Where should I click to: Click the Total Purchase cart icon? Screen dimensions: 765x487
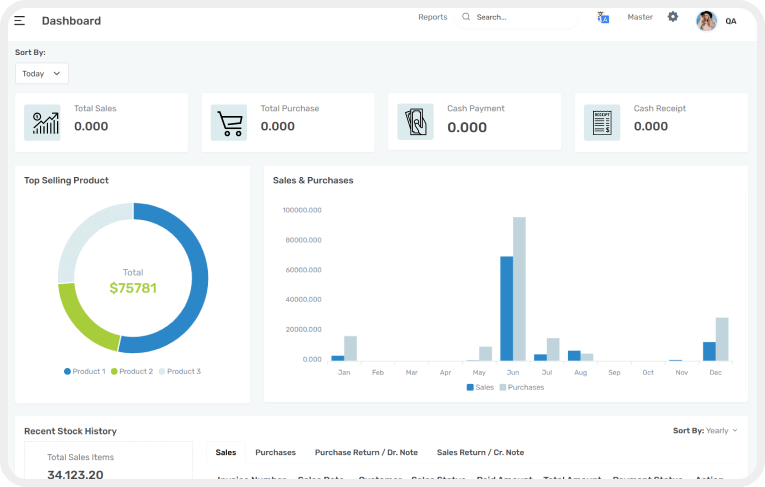229,122
